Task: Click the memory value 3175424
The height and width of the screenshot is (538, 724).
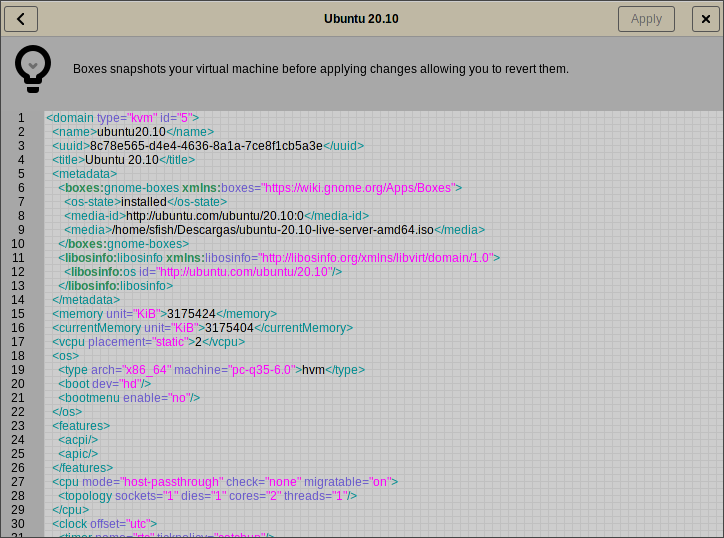Action: [191, 314]
